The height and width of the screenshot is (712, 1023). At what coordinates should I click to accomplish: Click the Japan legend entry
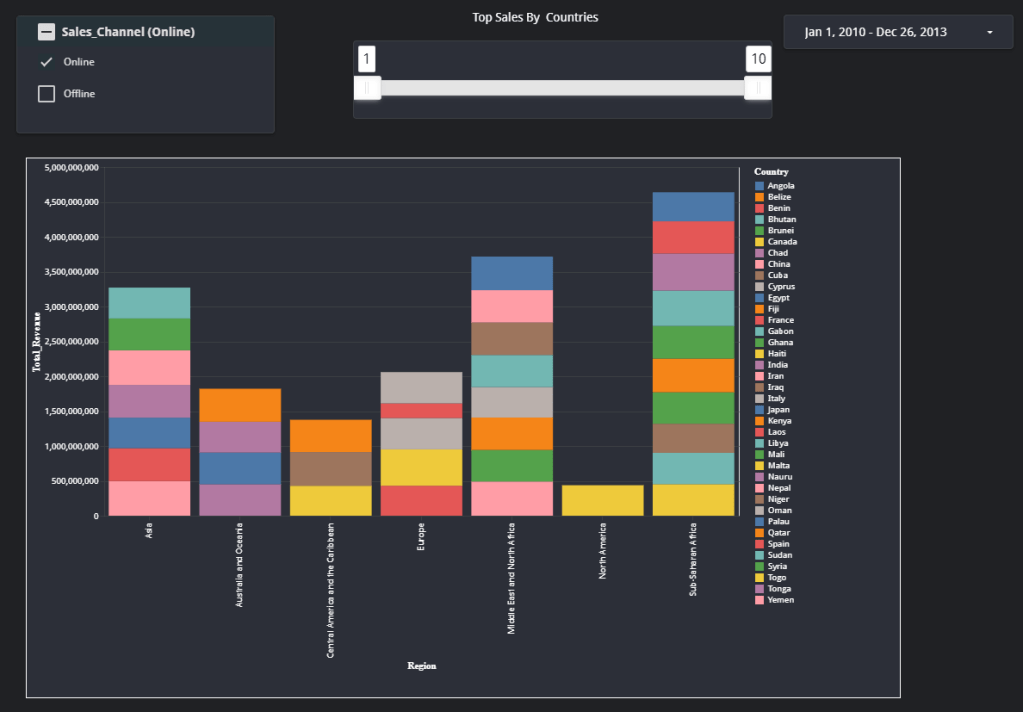point(779,409)
